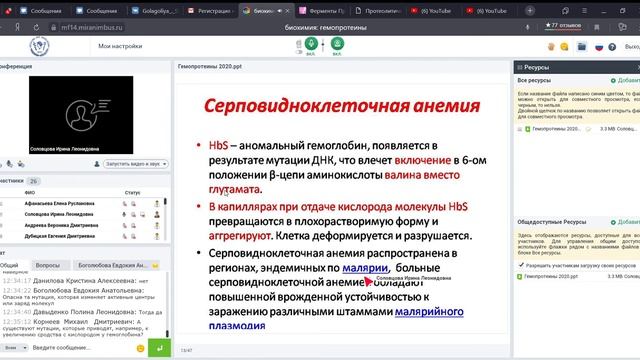The image size is (640, 360).
Task: Follow the малярии hyperlink on the slide
Action: coord(365,268)
